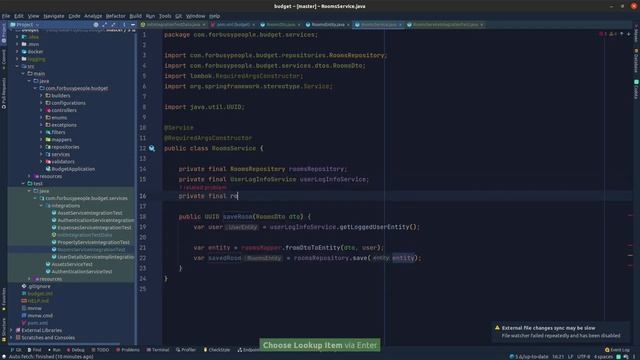Collapse the main folder node

[x=23, y=73]
